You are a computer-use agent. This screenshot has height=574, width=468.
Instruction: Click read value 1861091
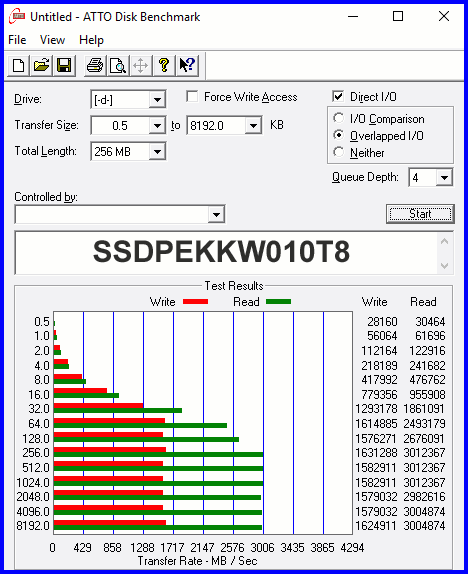[424, 409]
